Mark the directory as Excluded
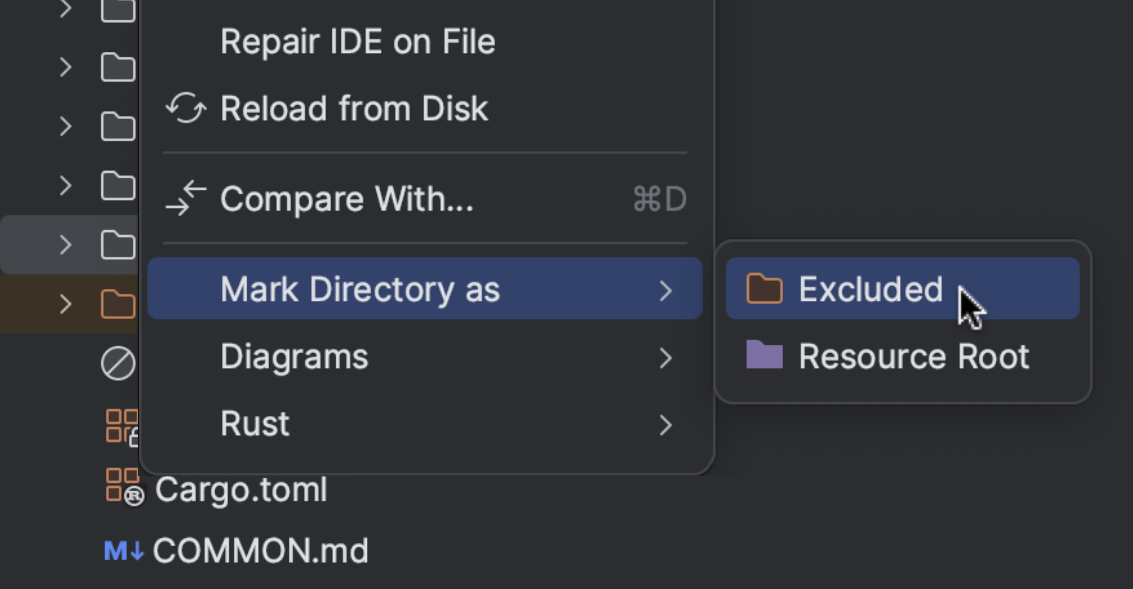Image resolution: width=1133 pixels, height=589 pixels. (870, 290)
